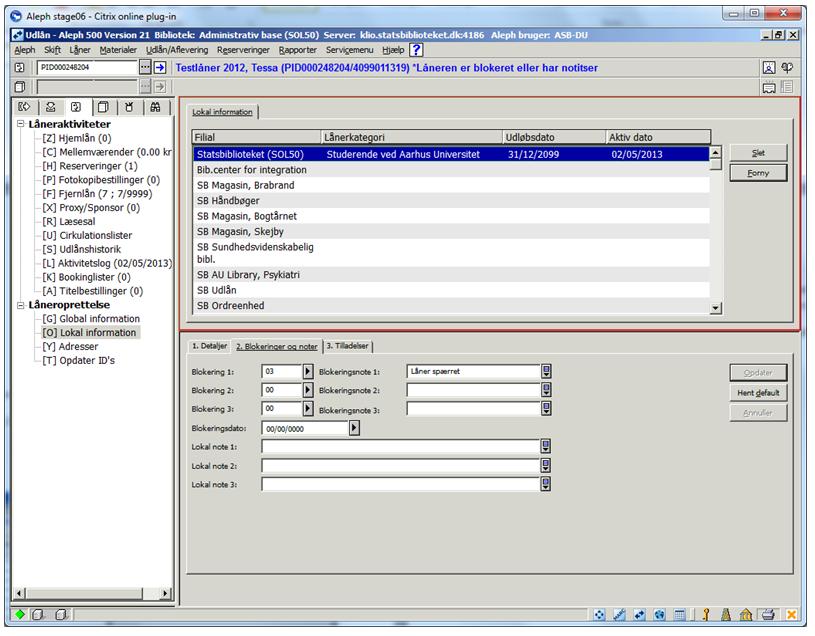Switch to the 3. Tilladelser tab
The height and width of the screenshot is (636, 815).
tap(347, 346)
